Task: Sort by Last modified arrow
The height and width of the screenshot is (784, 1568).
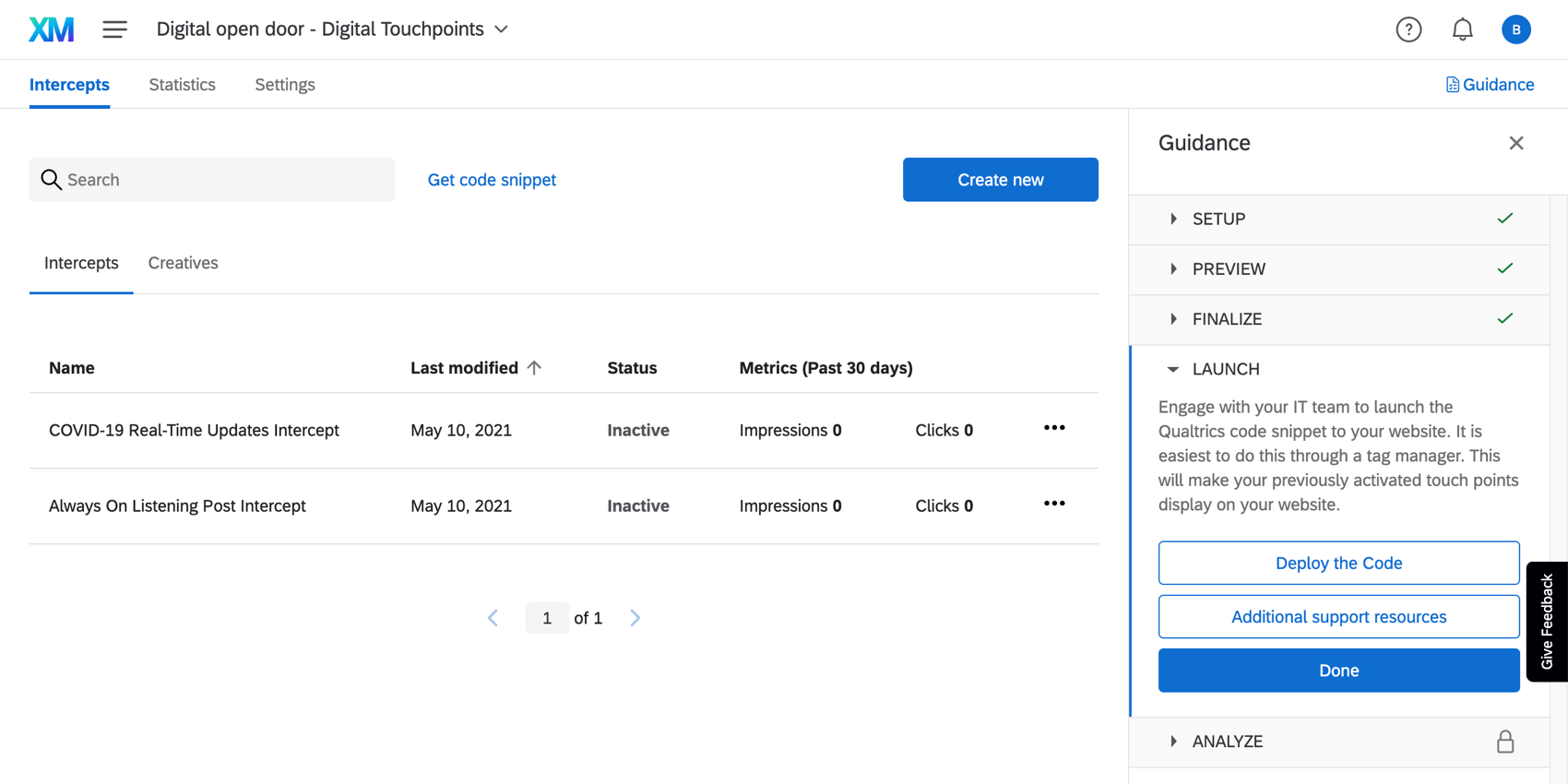Action: 534,367
